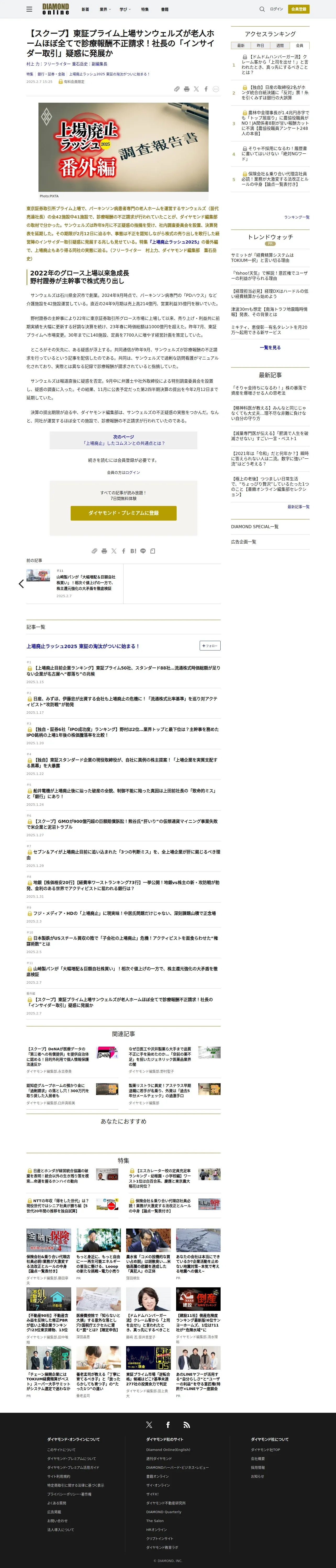This screenshot has height=1568, width=336.
Task: Click 銀行・証券・金融 category tag
Action: coord(51,74)
